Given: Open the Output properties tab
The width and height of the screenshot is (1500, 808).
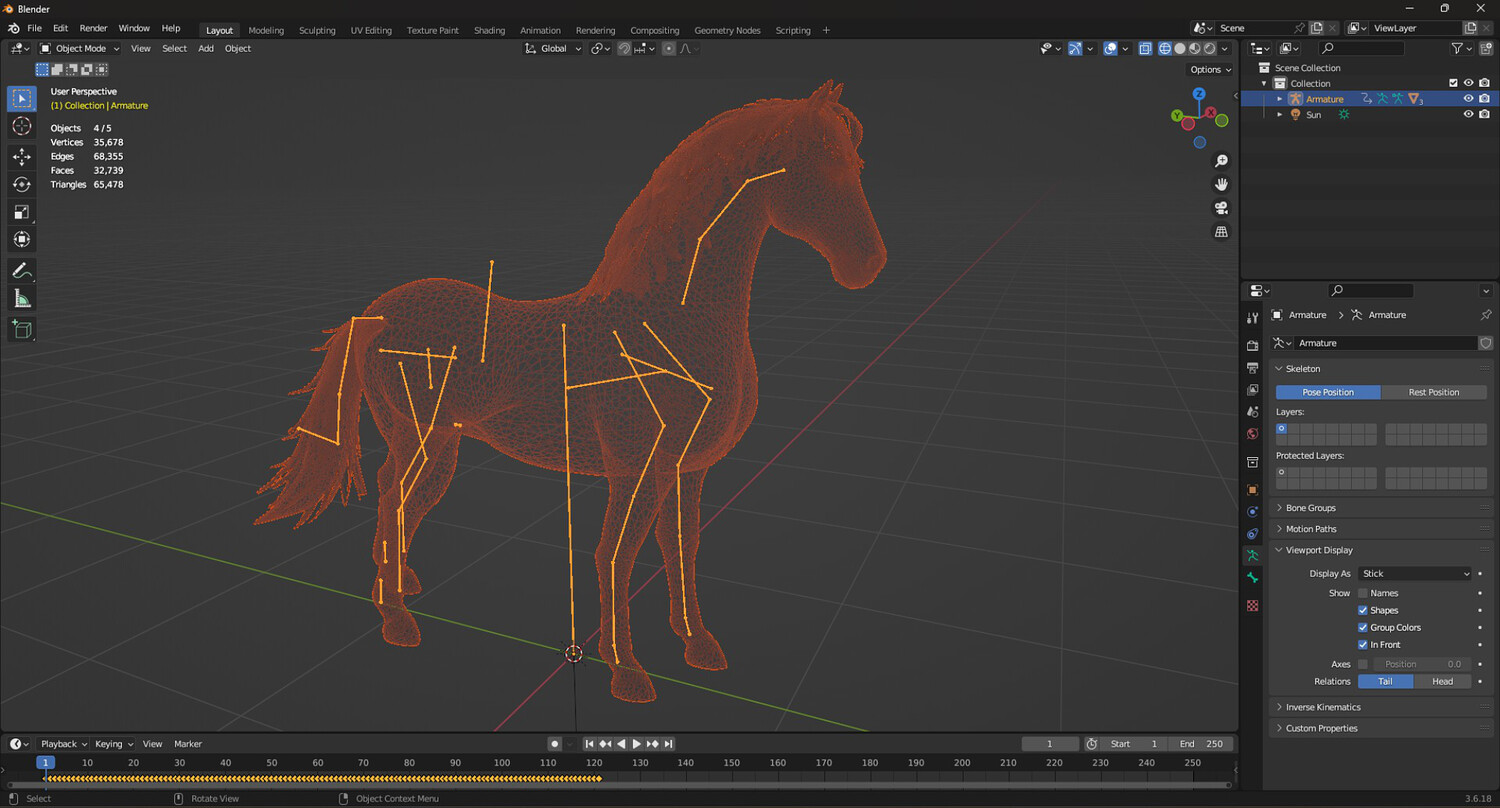Looking at the screenshot, I should pyautogui.click(x=1253, y=367).
